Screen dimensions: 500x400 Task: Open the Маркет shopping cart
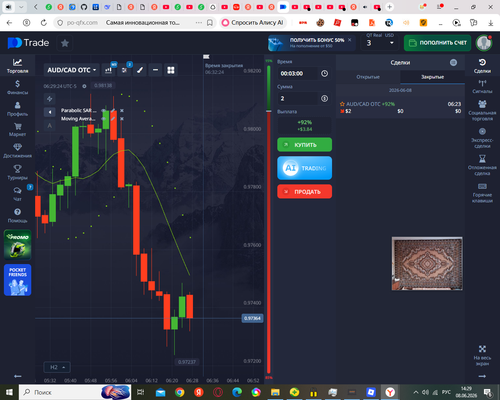17,130
